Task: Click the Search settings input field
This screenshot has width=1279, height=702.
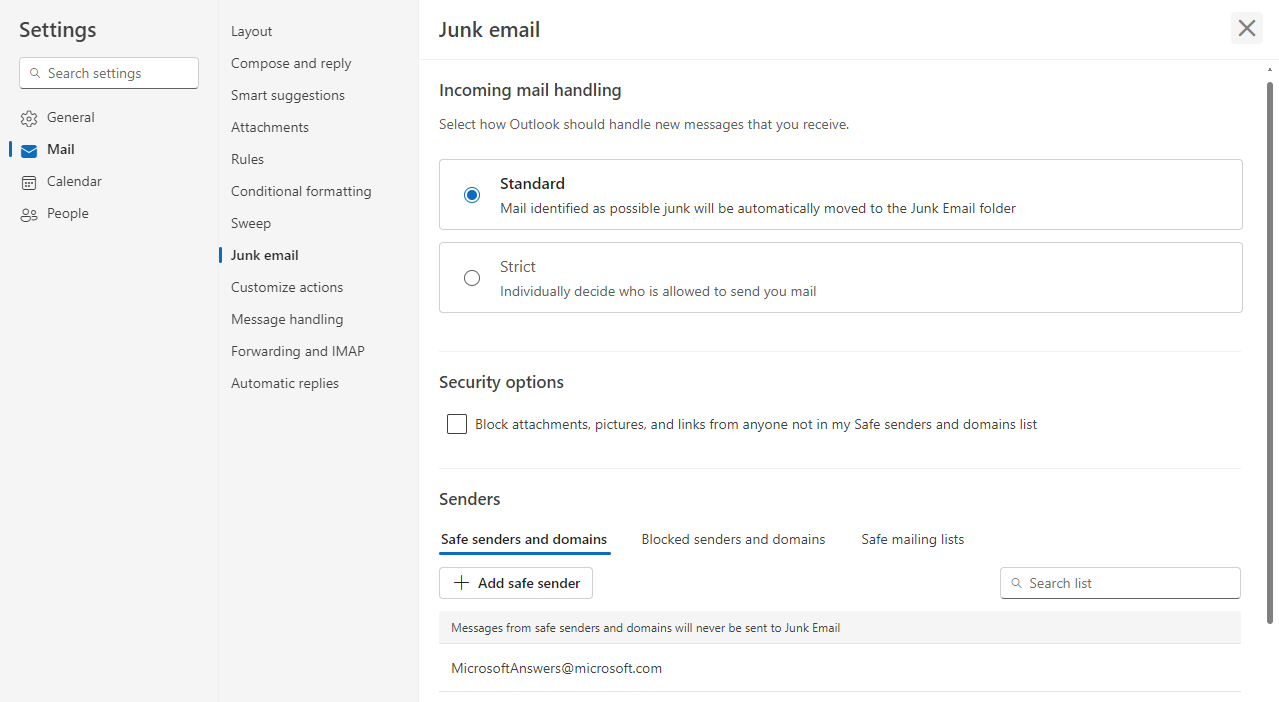Action: coord(109,73)
